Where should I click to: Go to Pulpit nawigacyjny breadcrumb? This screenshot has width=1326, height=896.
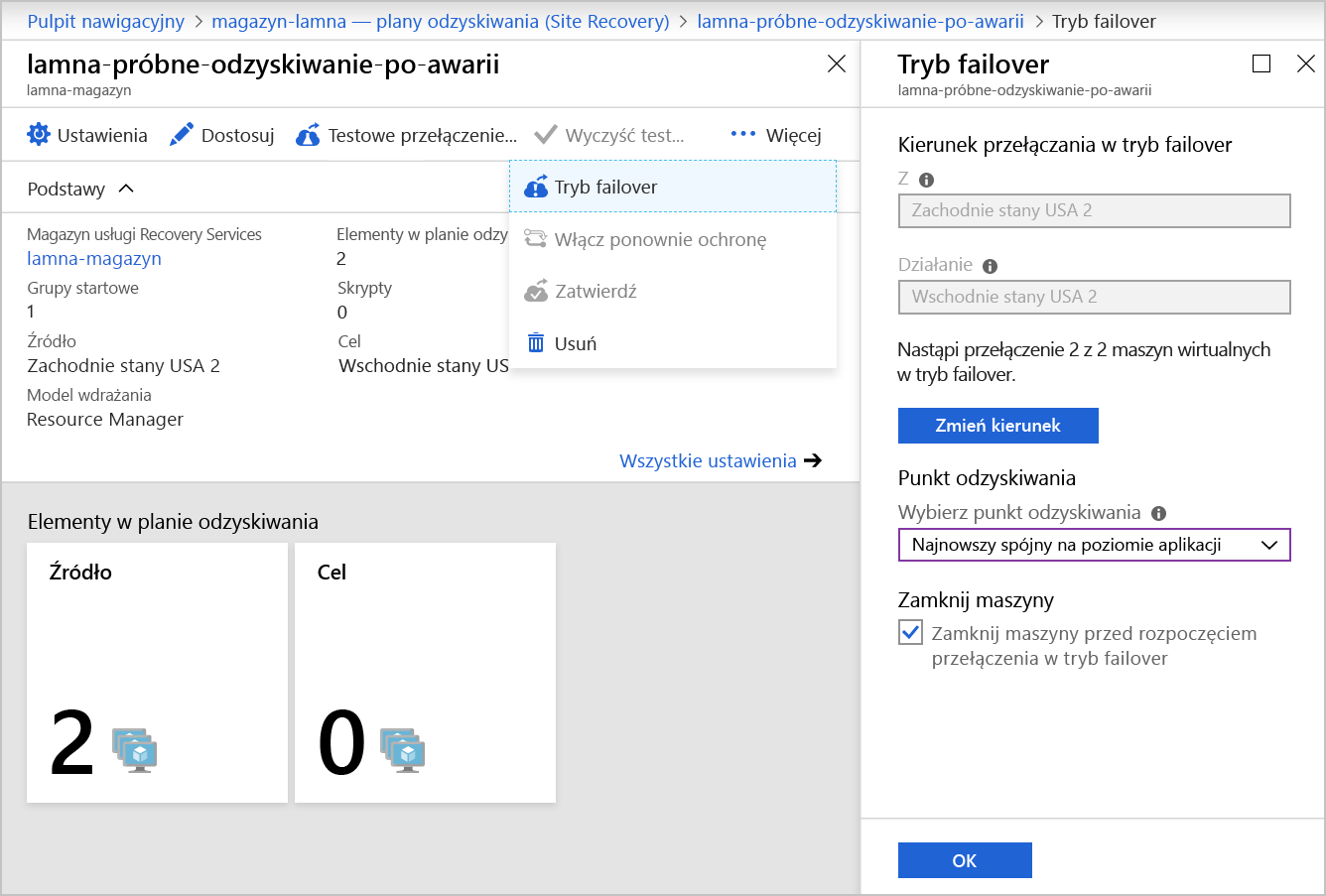point(106,21)
